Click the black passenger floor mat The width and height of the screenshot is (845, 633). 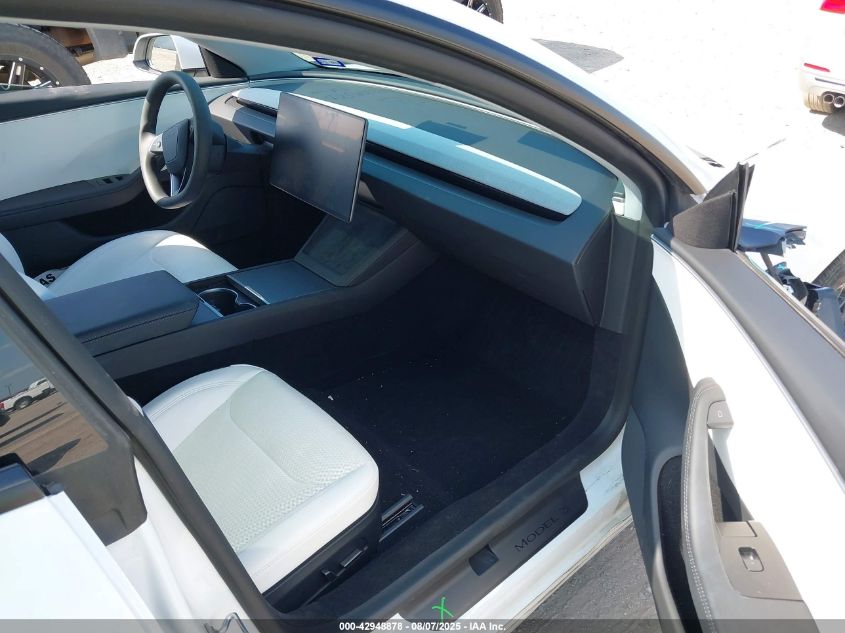click(x=450, y=420)
